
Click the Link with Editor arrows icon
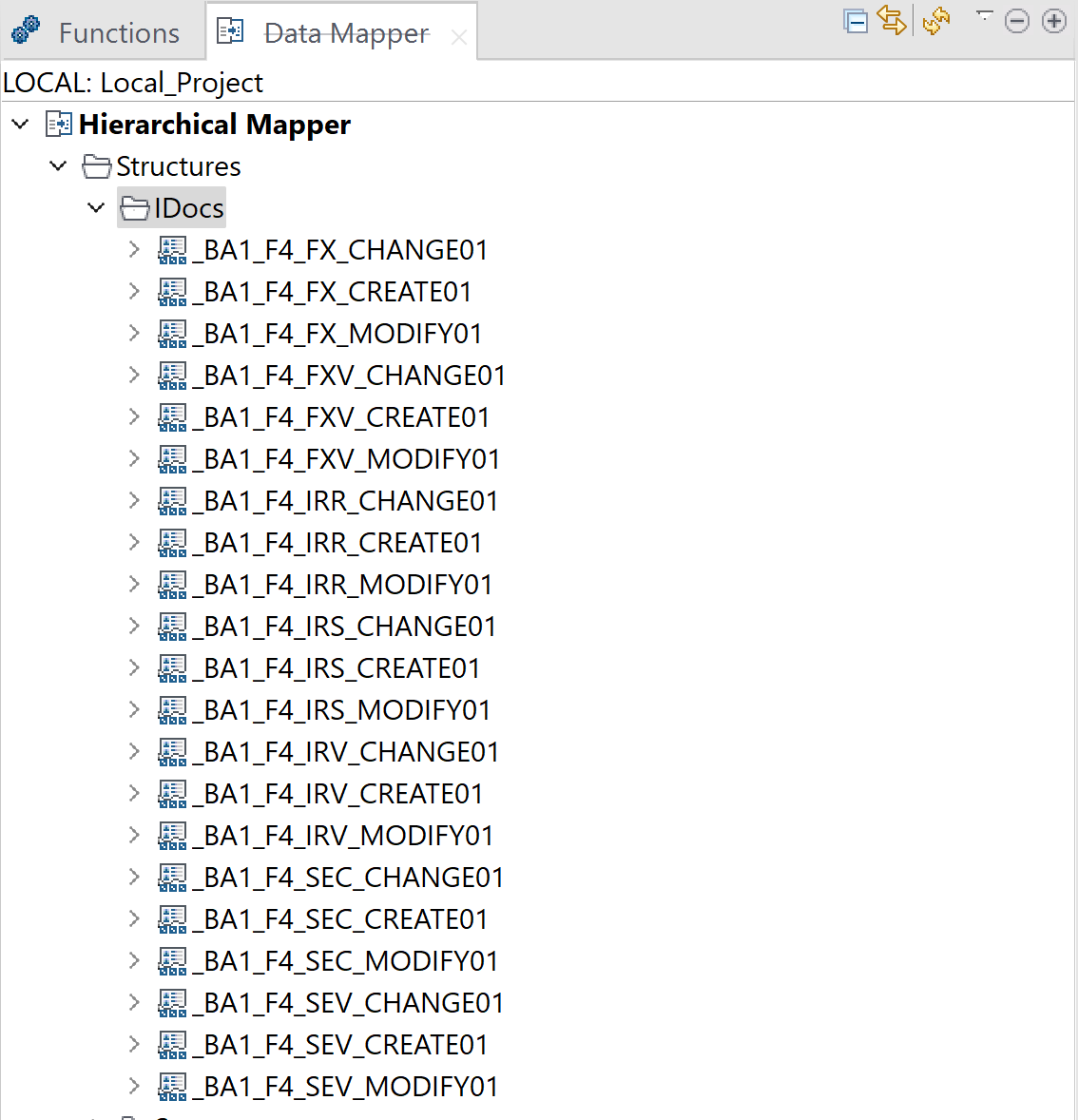coord(892,21)
